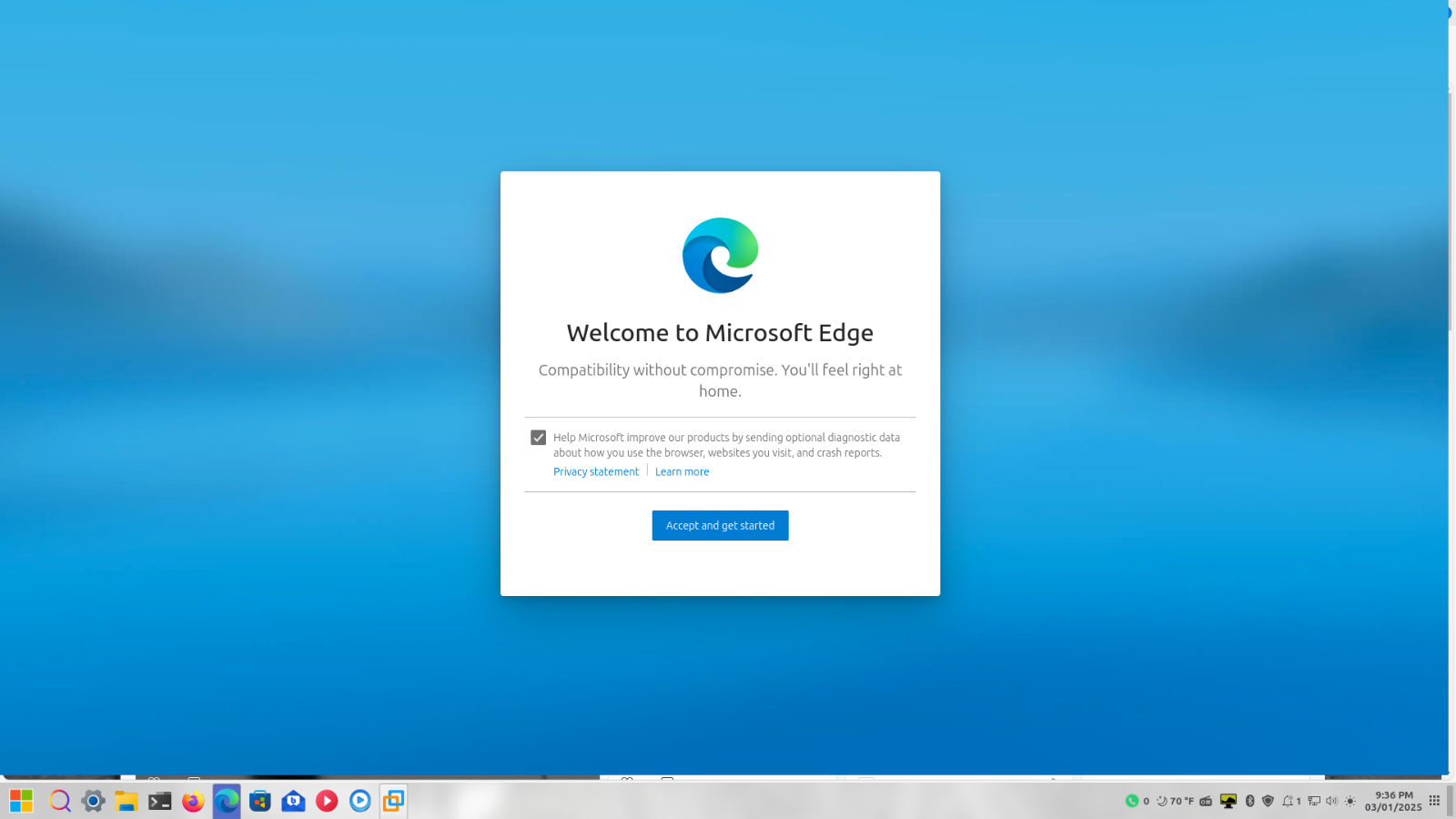The width and height of the screenshot is (1456, 819).
Task: Click the grid dots icon beside clock
Action: pyautogui.click(x=1434, y=801)
